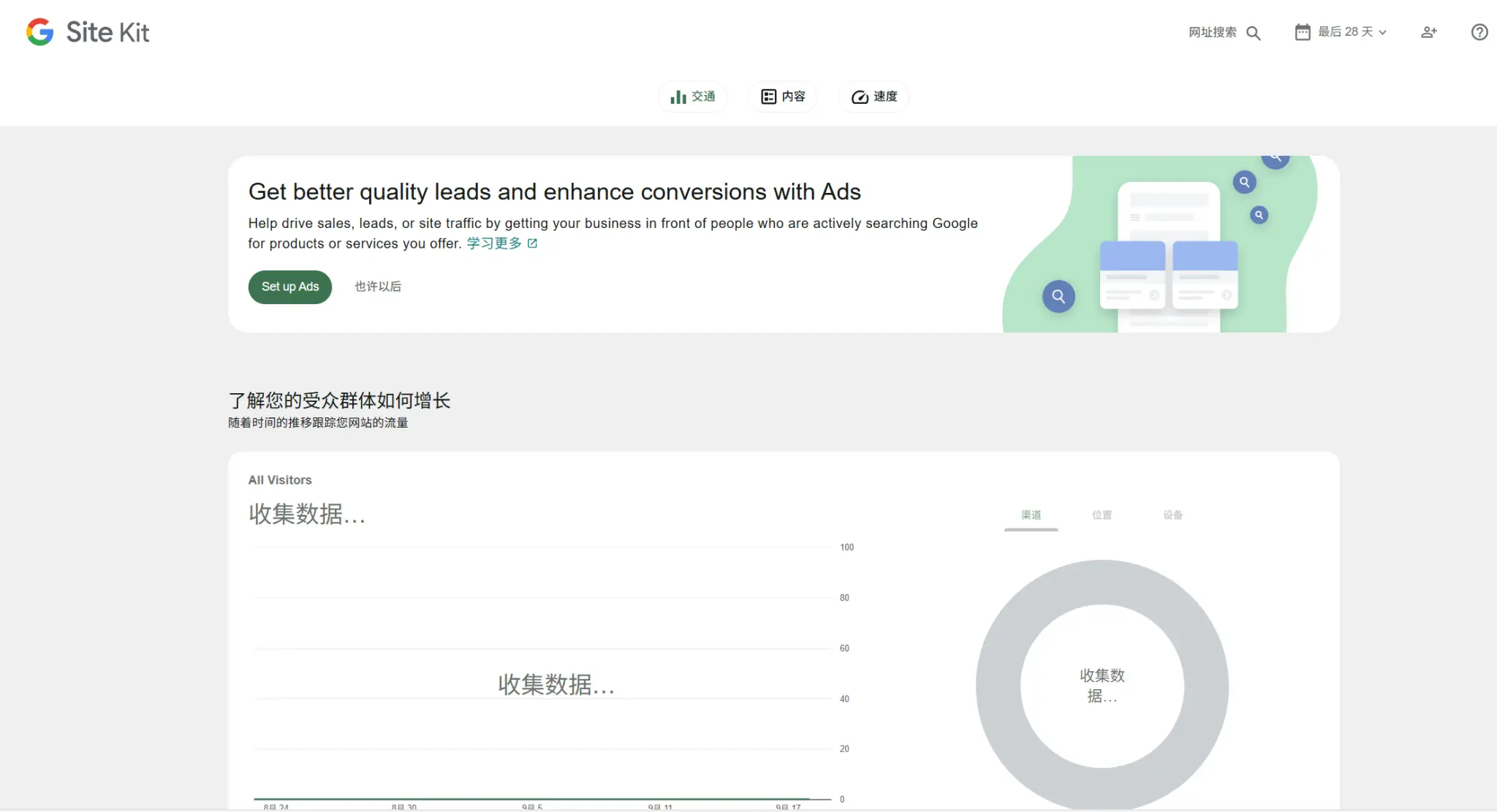This screenshot has height=812, width=1497.
Task: Click the content list icon in the 内容 chip
Action: [x=768, y=96]
